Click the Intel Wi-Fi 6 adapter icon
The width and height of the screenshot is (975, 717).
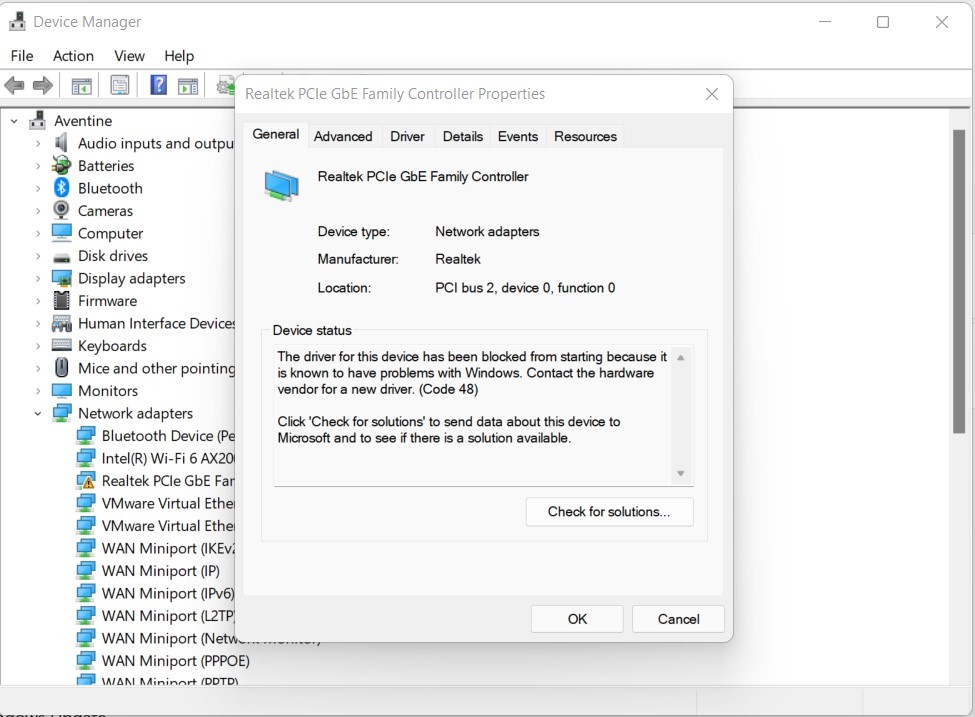coord(85,458)
